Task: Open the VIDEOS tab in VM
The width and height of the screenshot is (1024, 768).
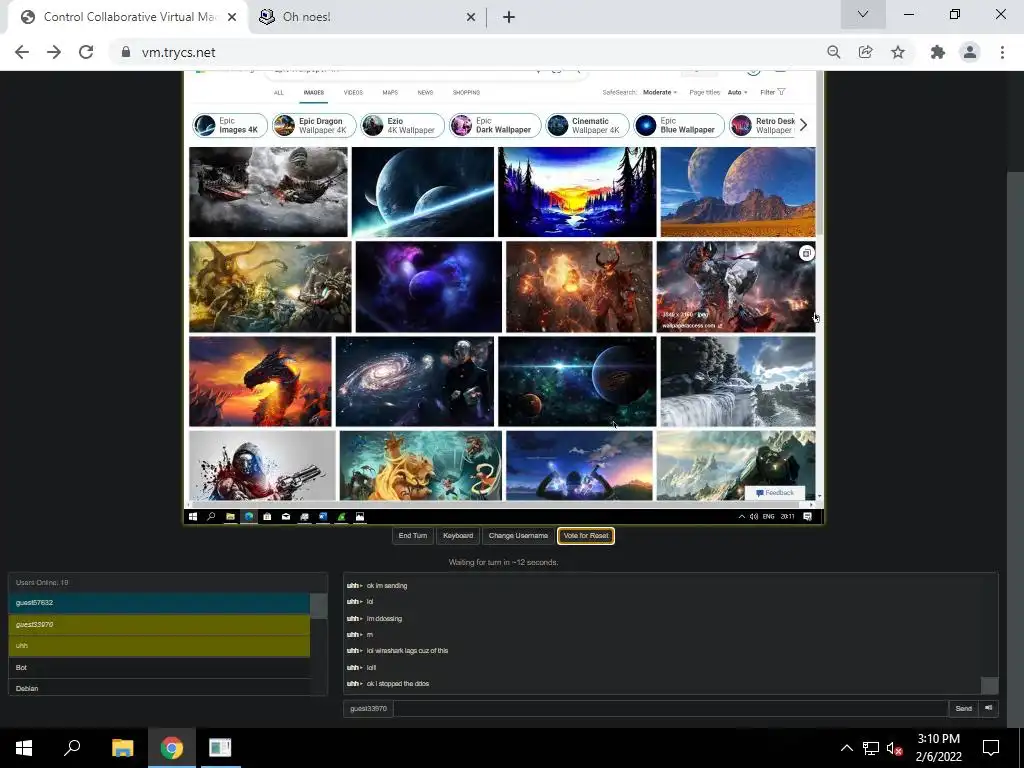Action: point(353,93)
